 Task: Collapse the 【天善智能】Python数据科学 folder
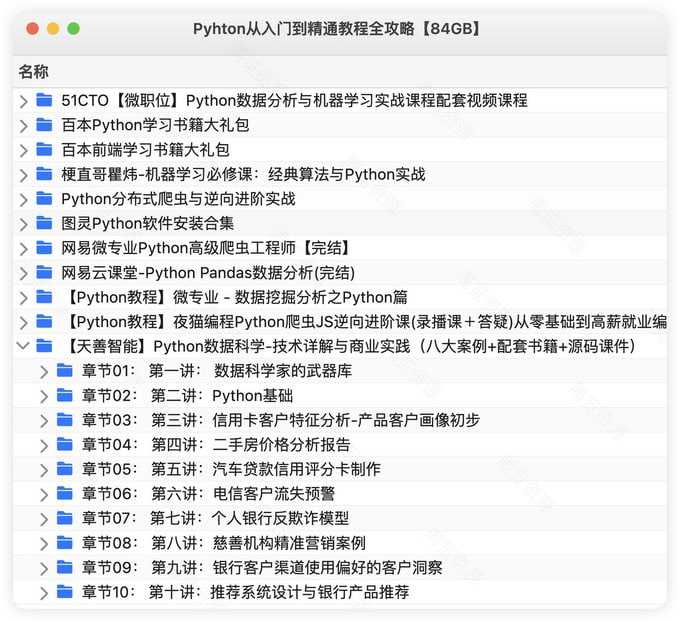(x=23, y=346)
